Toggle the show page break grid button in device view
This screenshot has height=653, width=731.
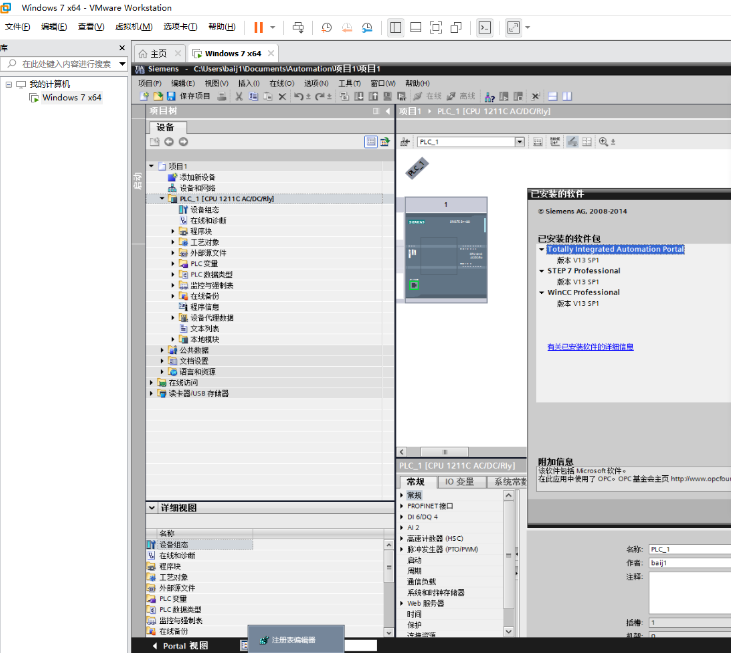[x=587, y=142]
